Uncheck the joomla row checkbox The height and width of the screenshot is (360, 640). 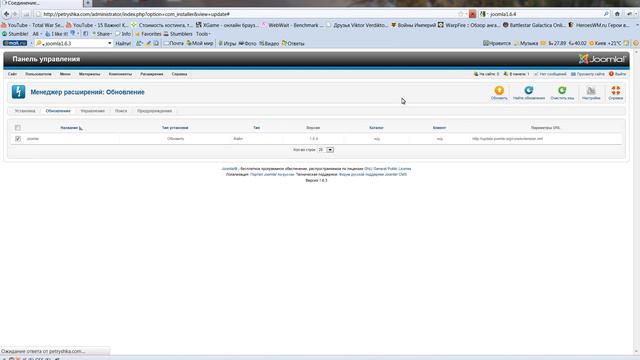(18, 139)
